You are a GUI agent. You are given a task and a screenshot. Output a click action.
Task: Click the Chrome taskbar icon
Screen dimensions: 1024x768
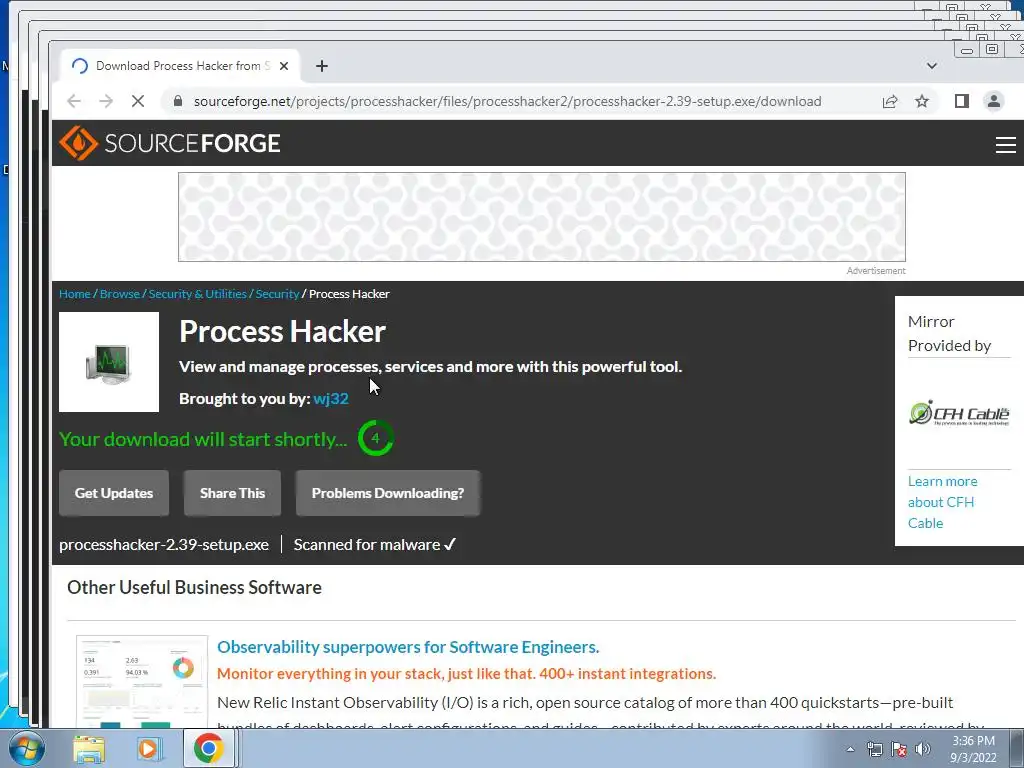(x=208, y=748)
